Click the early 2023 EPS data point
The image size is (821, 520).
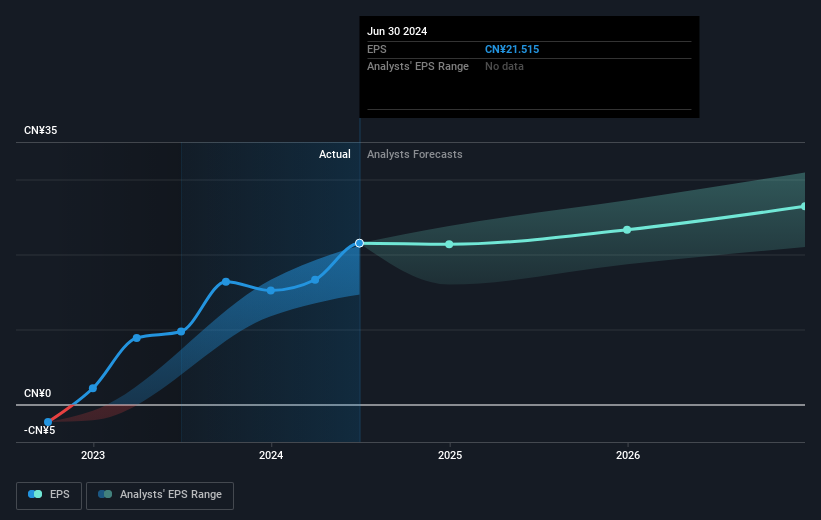[93, 388]
